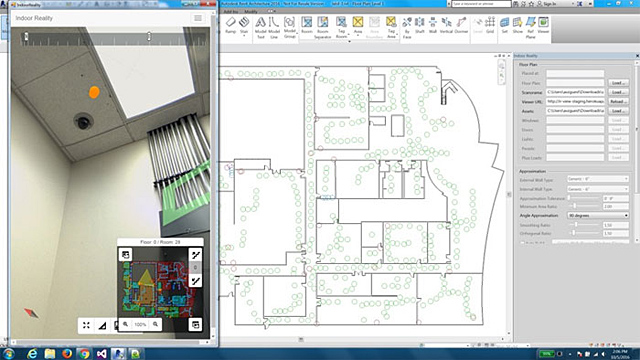Select the Wall opening tool

click(x=433, y=26)
